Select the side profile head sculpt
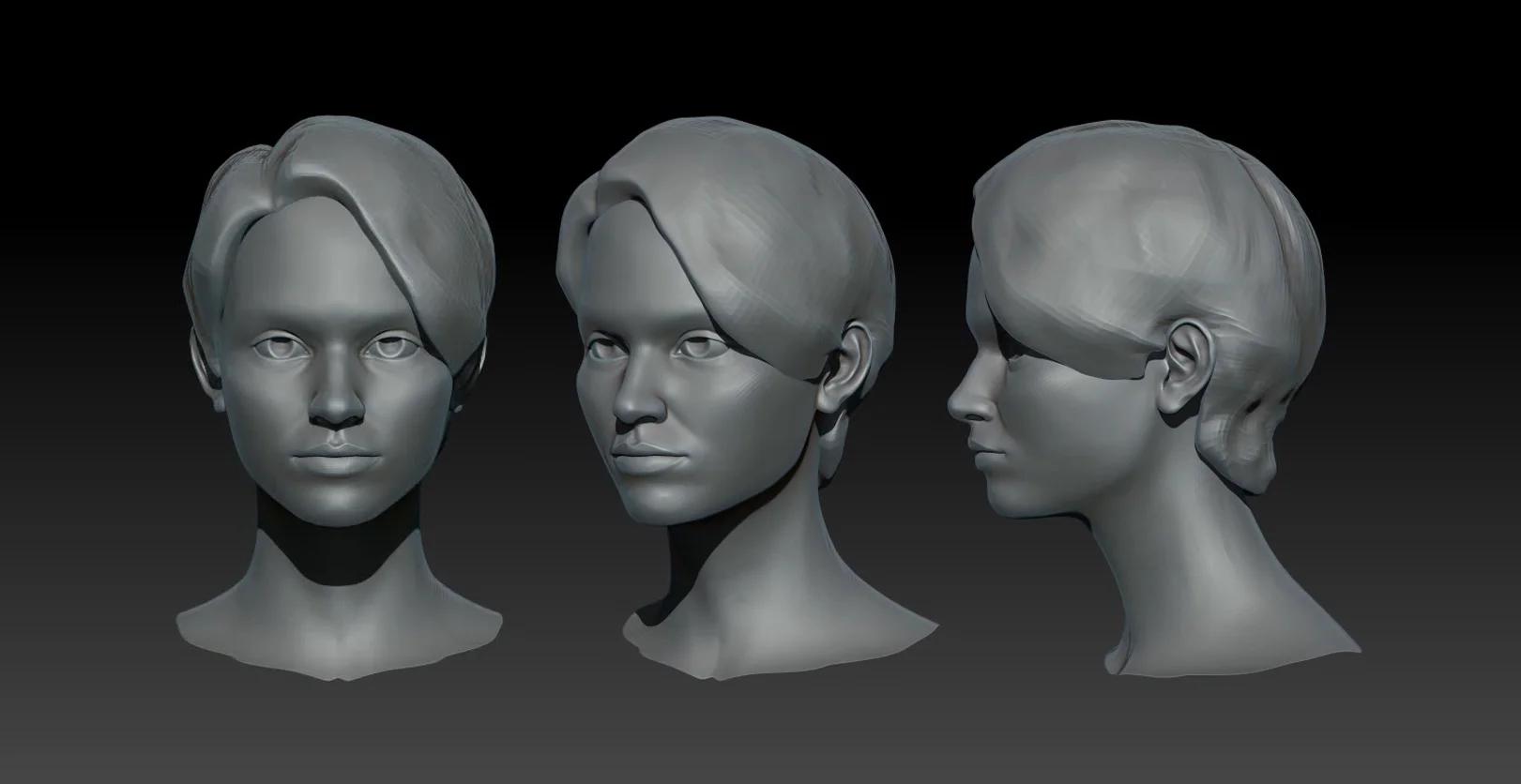This screenshot has height=784, width=1521. 1152,399
